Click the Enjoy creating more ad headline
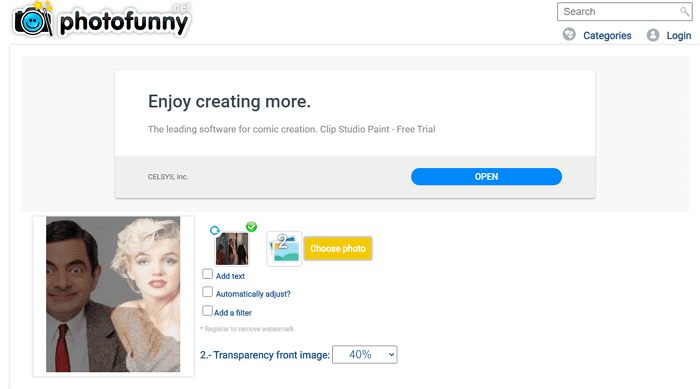 (229, 102)
